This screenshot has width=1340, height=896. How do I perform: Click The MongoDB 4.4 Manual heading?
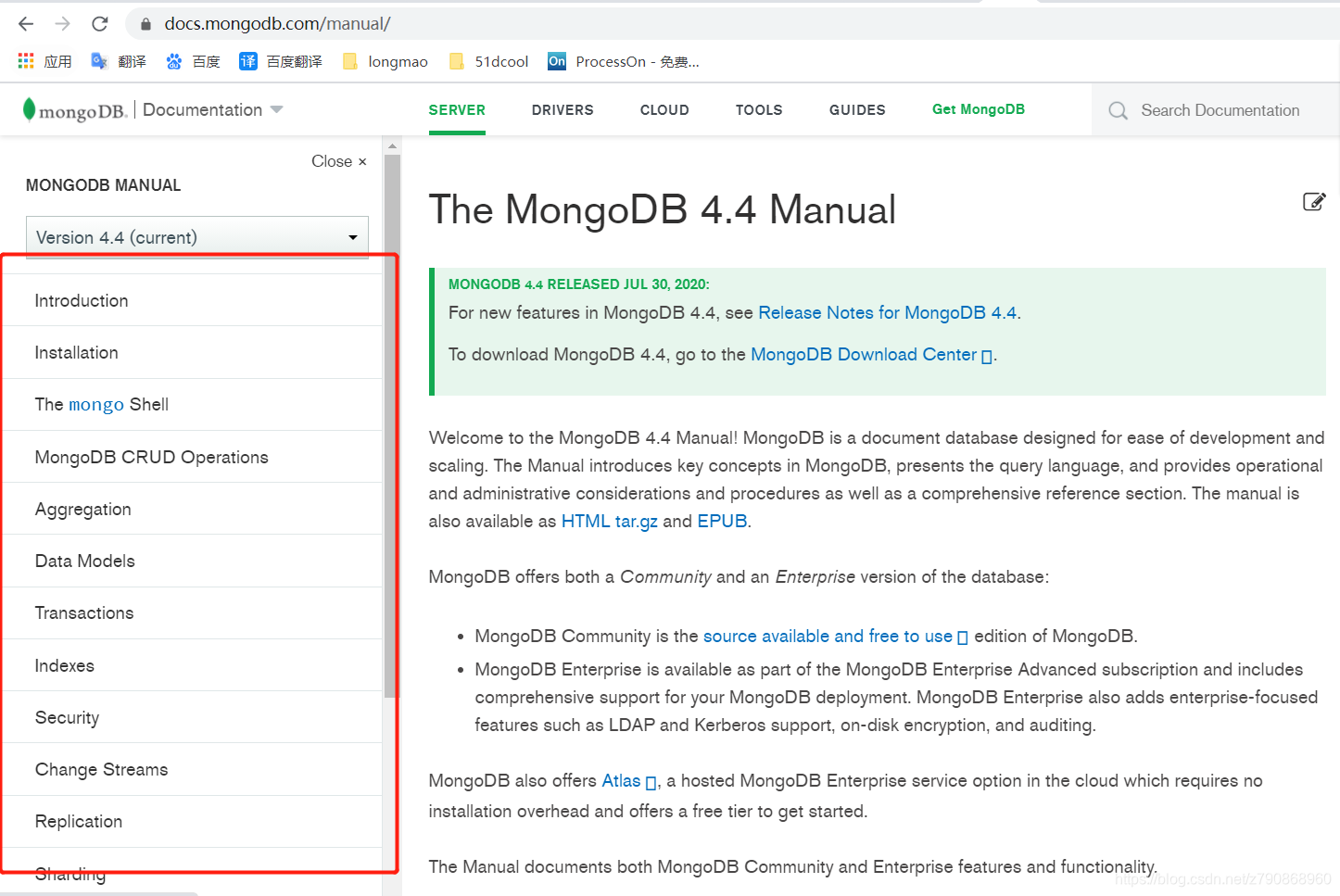(662, 209)
